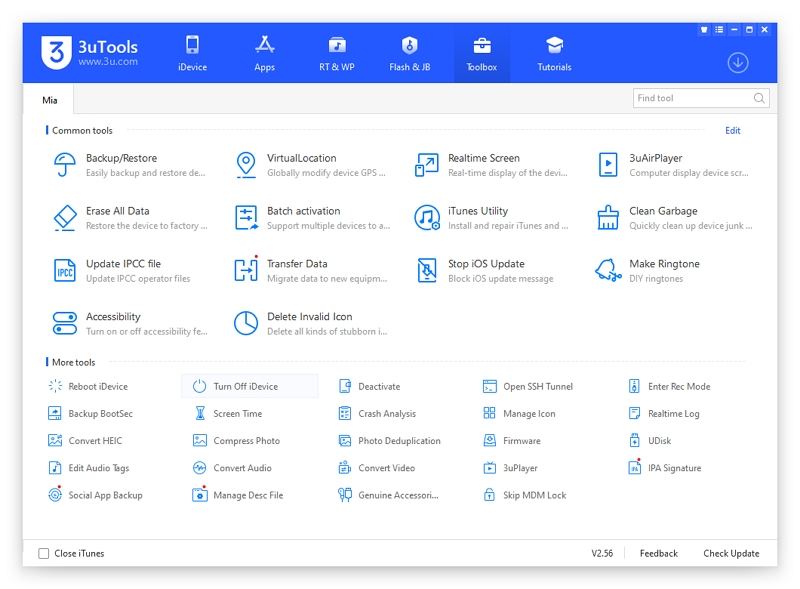Switch to the Flash & JB tab
Image resolution: width=800 pixels, height=589 pixels.
click(409, 54)
